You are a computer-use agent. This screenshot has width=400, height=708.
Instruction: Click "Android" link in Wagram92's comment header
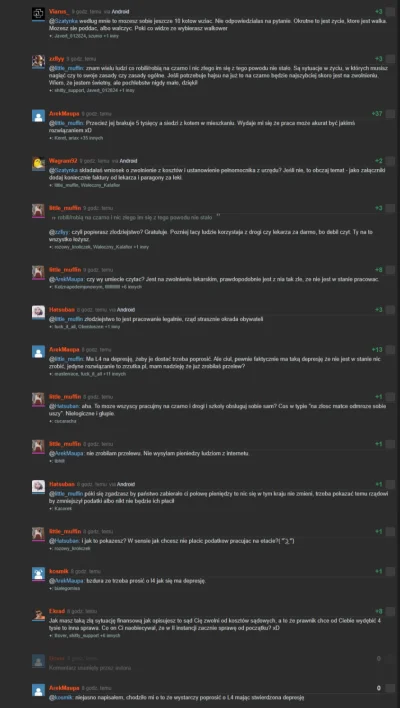[128, 161]
